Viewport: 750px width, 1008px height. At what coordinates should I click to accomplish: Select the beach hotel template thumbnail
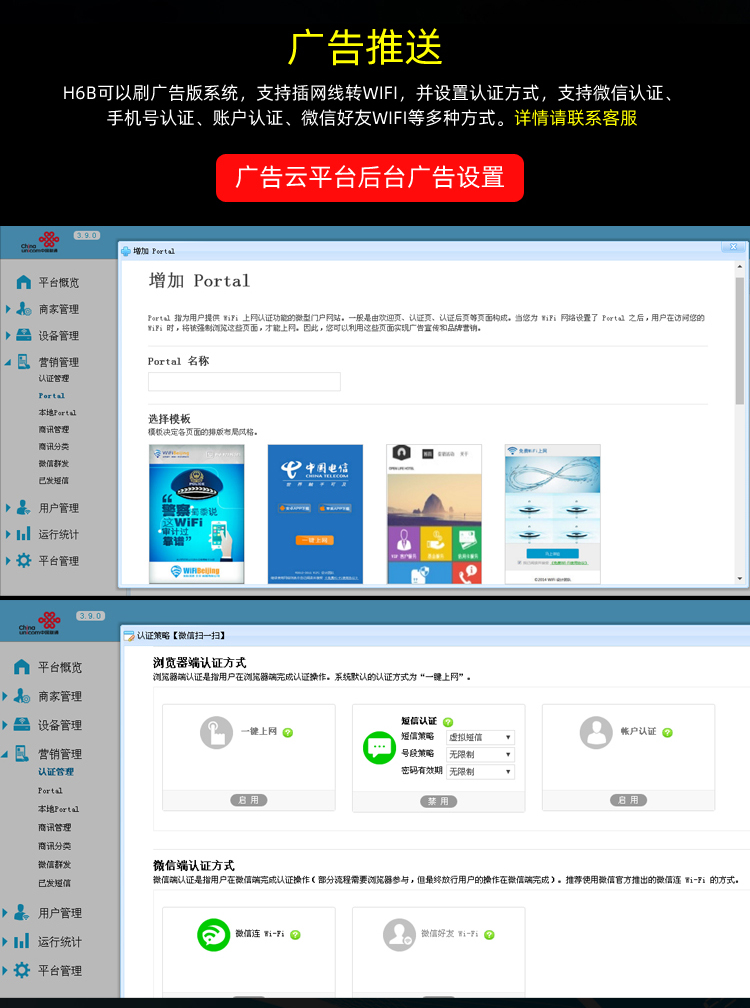434,514
